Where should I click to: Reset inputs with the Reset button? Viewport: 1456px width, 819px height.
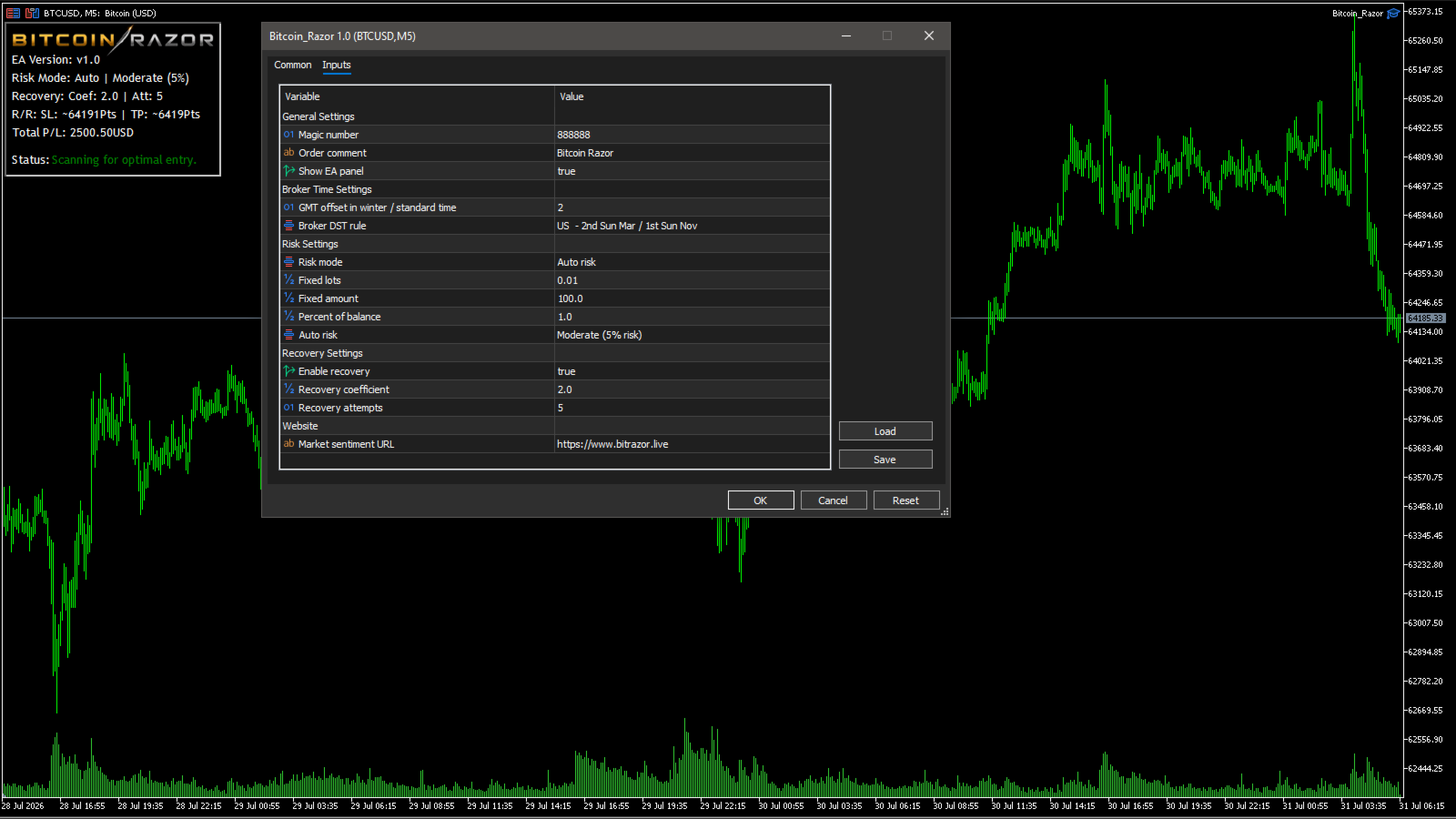(906, 500)
